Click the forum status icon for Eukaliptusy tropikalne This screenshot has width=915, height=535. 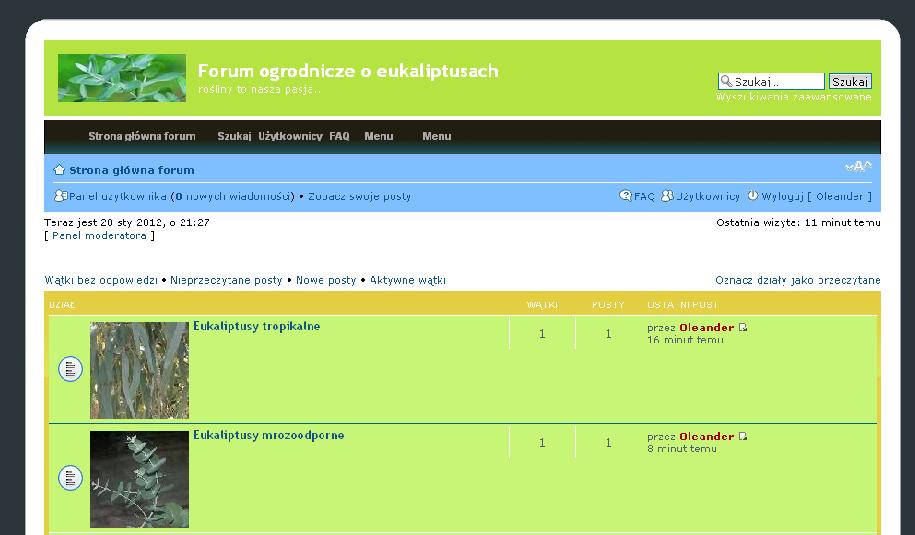tap(69, 369)
